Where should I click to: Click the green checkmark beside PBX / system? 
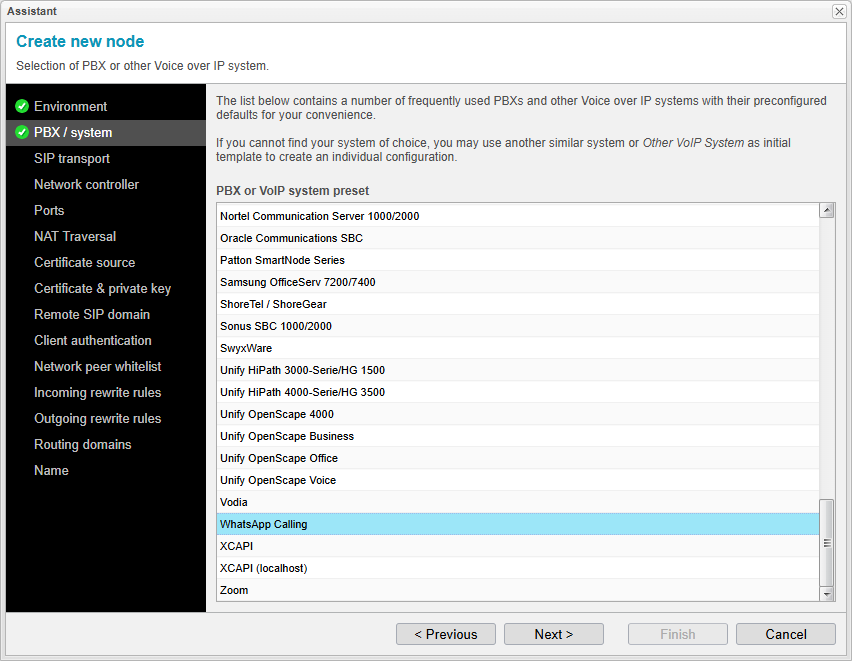[22, 131]
